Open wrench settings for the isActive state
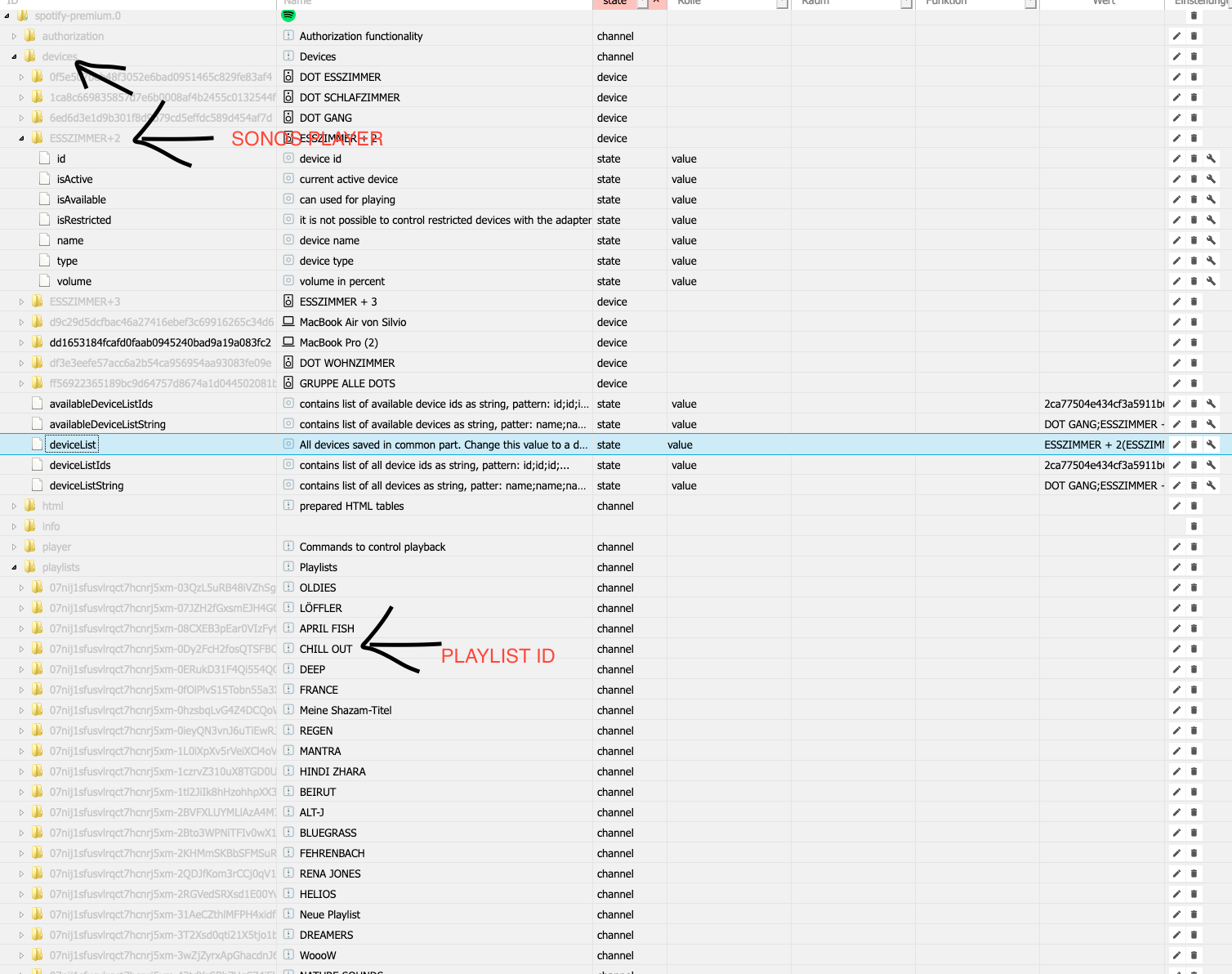 [x=1211, y=179]
